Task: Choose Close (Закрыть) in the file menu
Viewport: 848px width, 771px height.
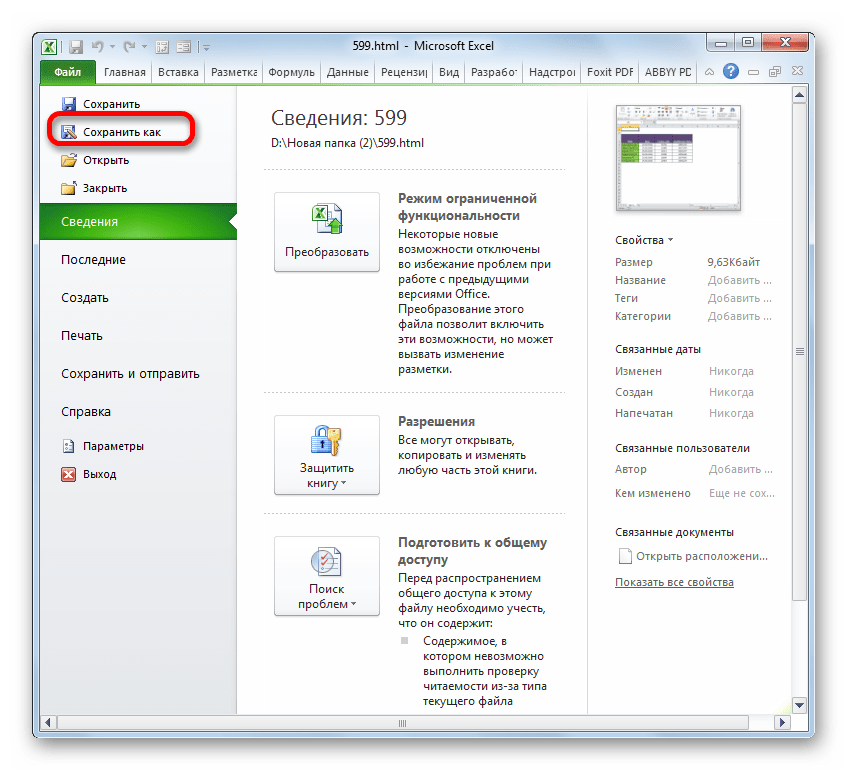Action: 94,188
